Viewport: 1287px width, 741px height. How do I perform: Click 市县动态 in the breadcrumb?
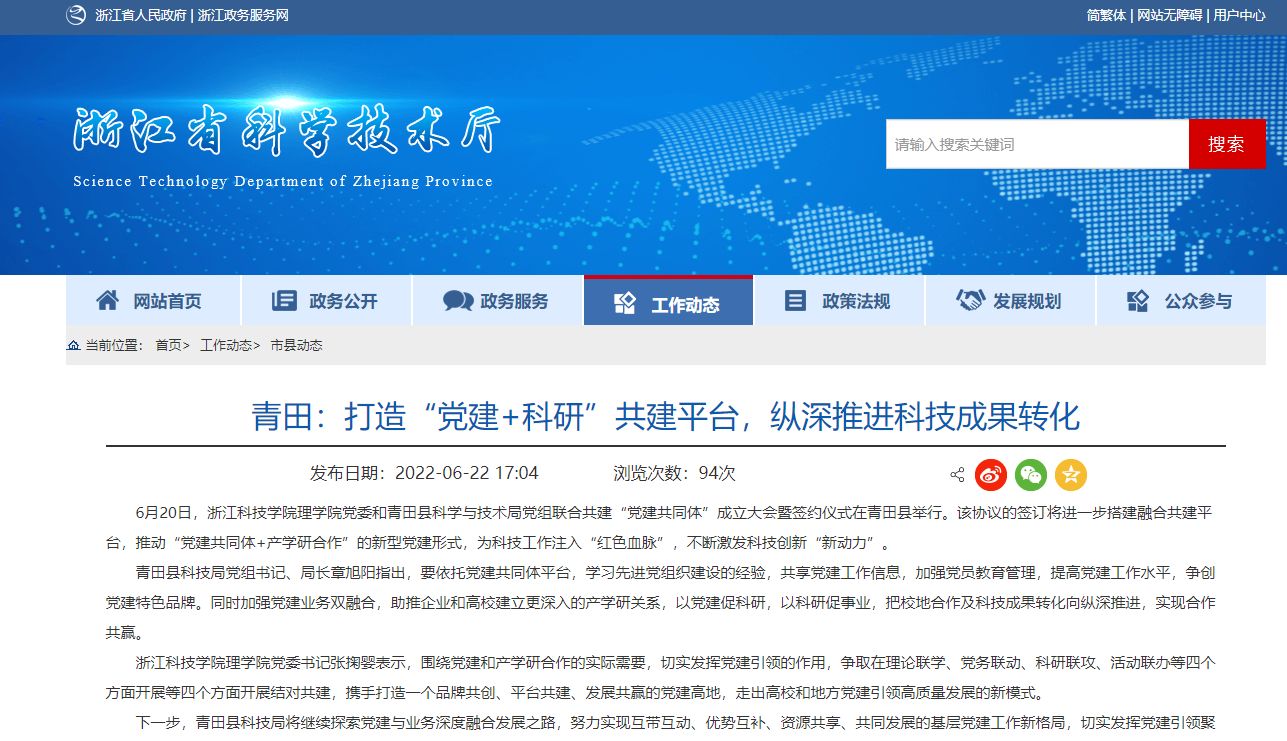tap(296, 345)
